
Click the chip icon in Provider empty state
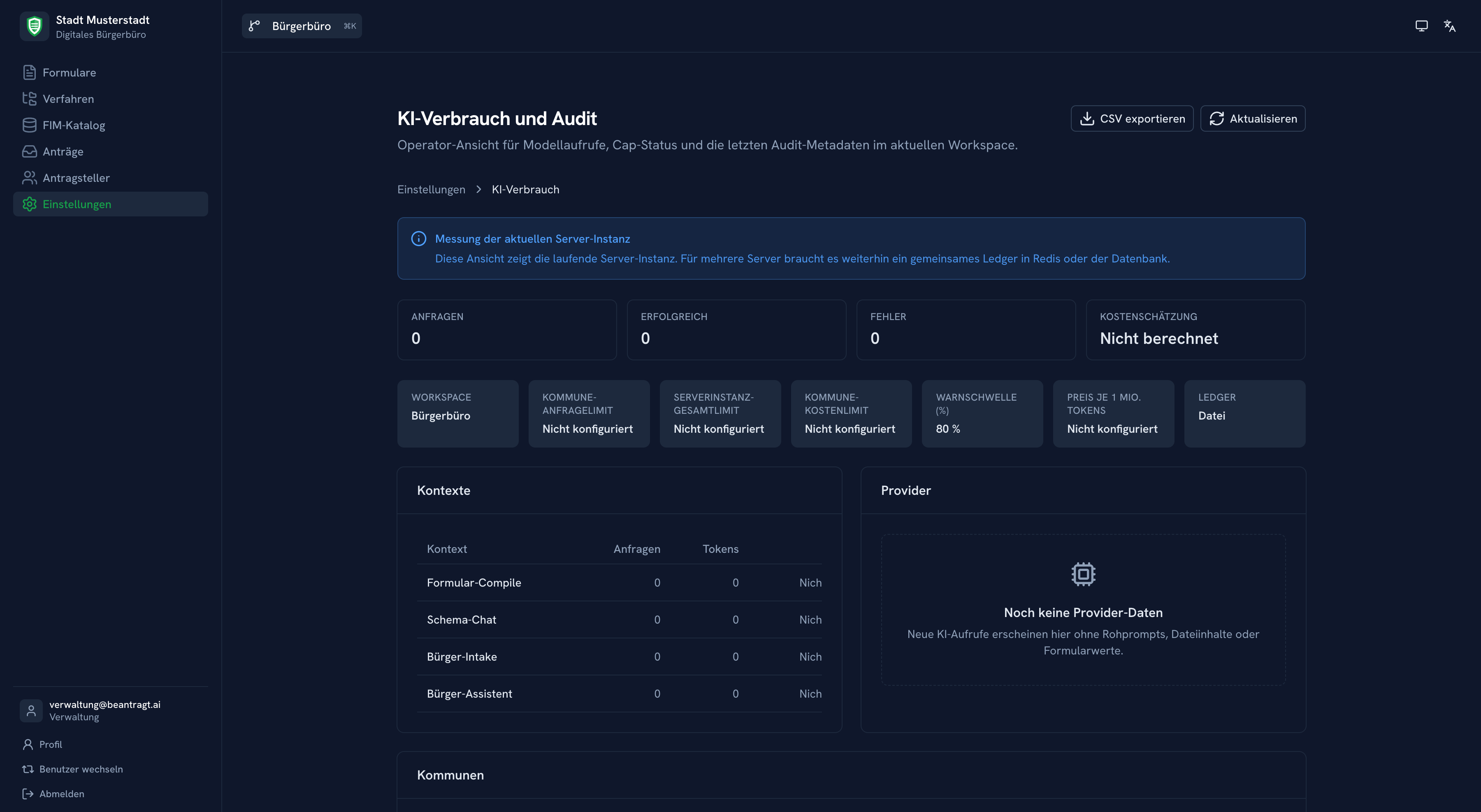point(1083,574)
